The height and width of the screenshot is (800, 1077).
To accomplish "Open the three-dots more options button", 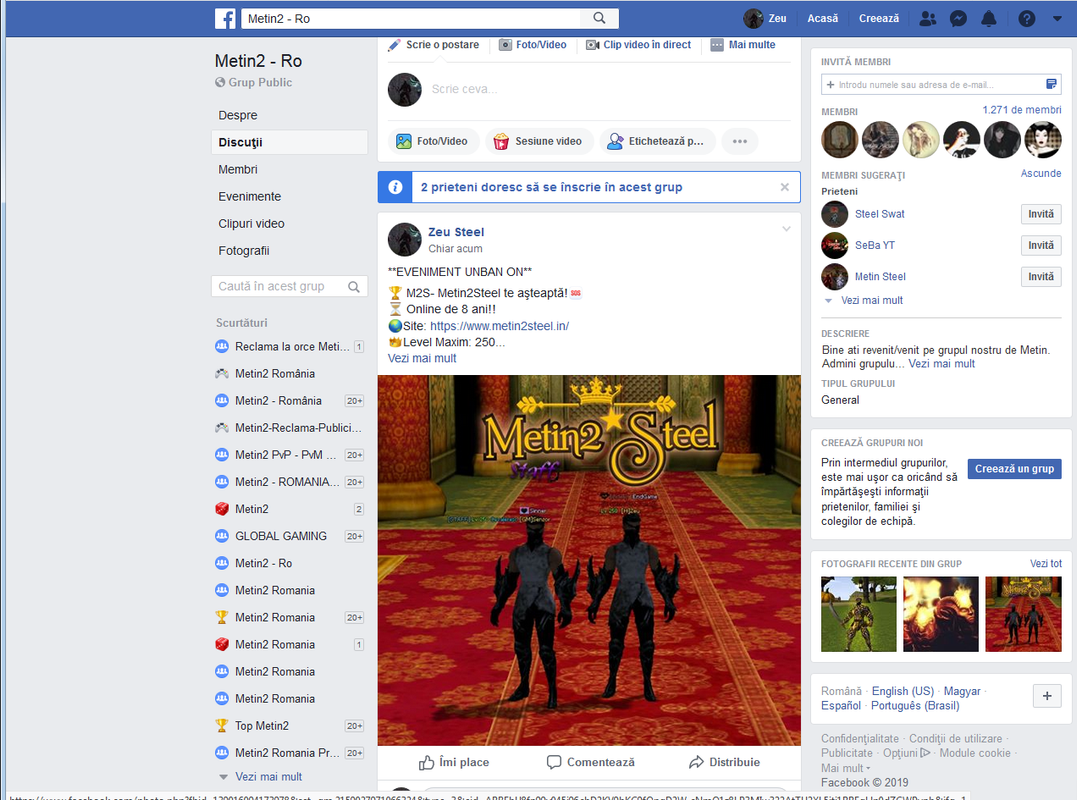I will tap(740, 141).
